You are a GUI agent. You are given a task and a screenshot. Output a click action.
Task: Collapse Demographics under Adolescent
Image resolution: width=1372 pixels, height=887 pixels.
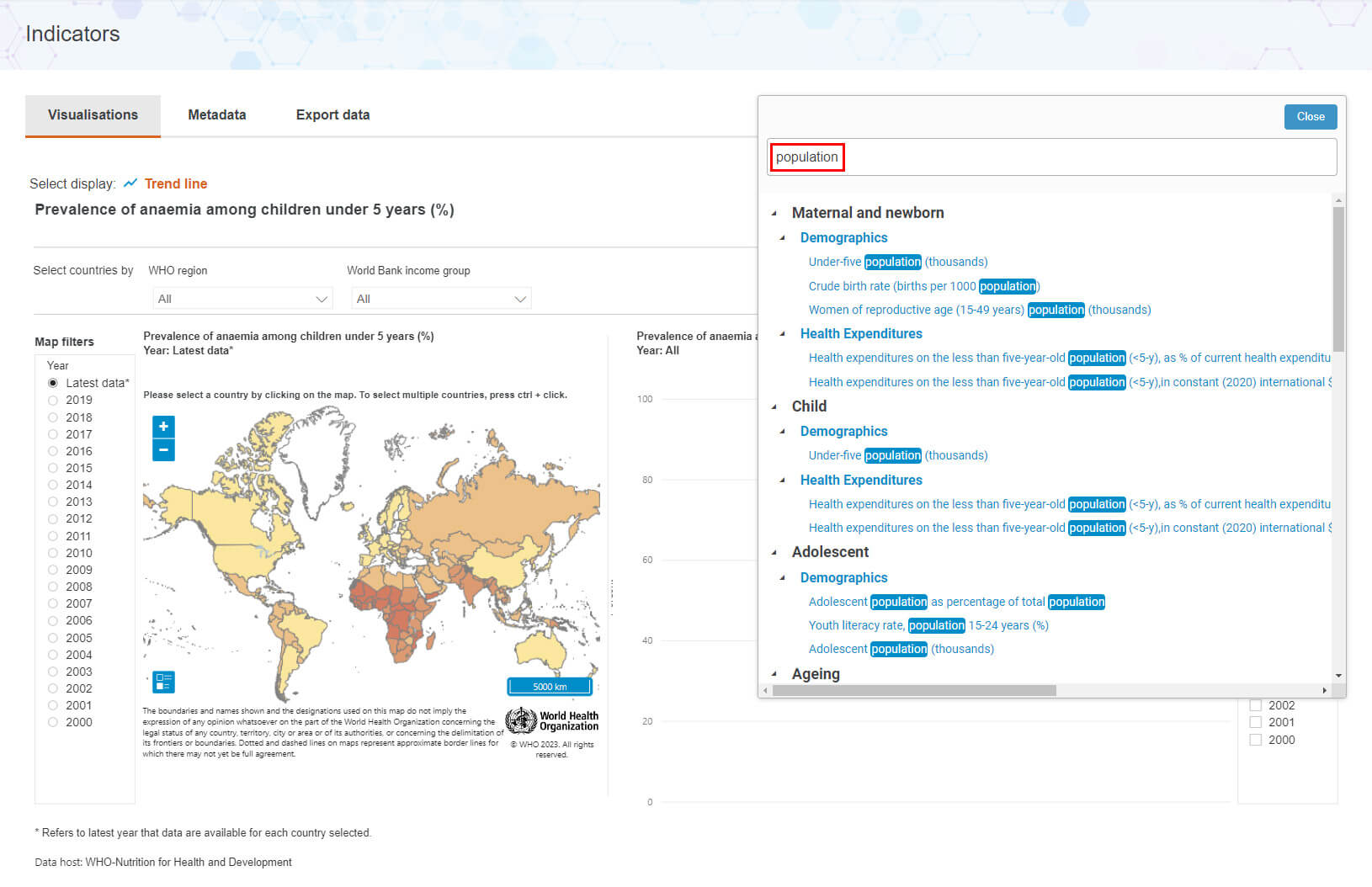click(783, 578)
